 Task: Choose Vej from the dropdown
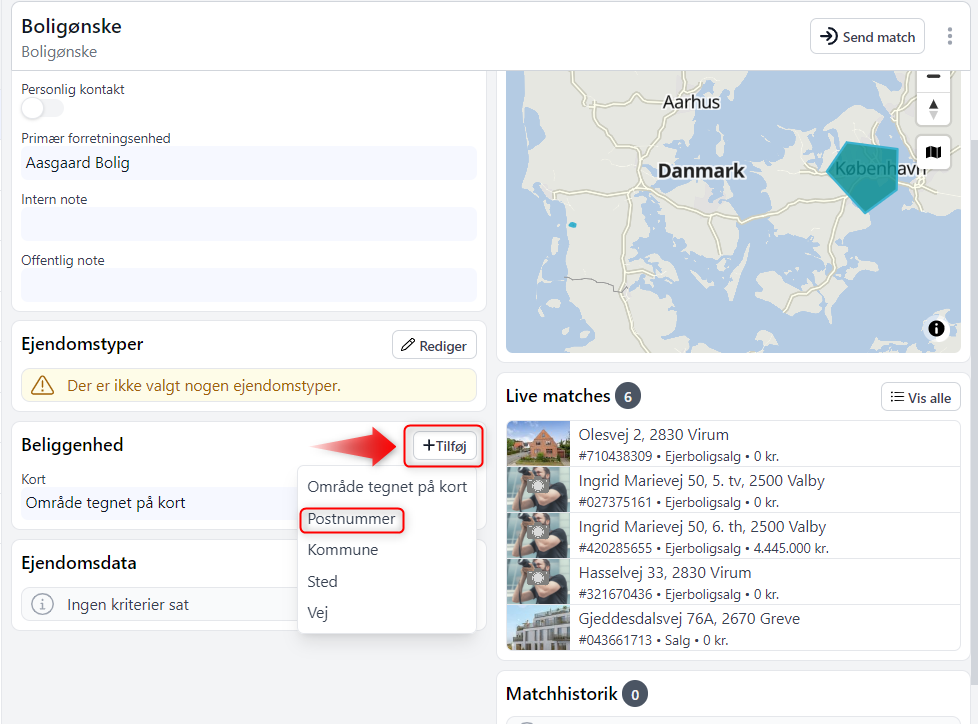317,613
